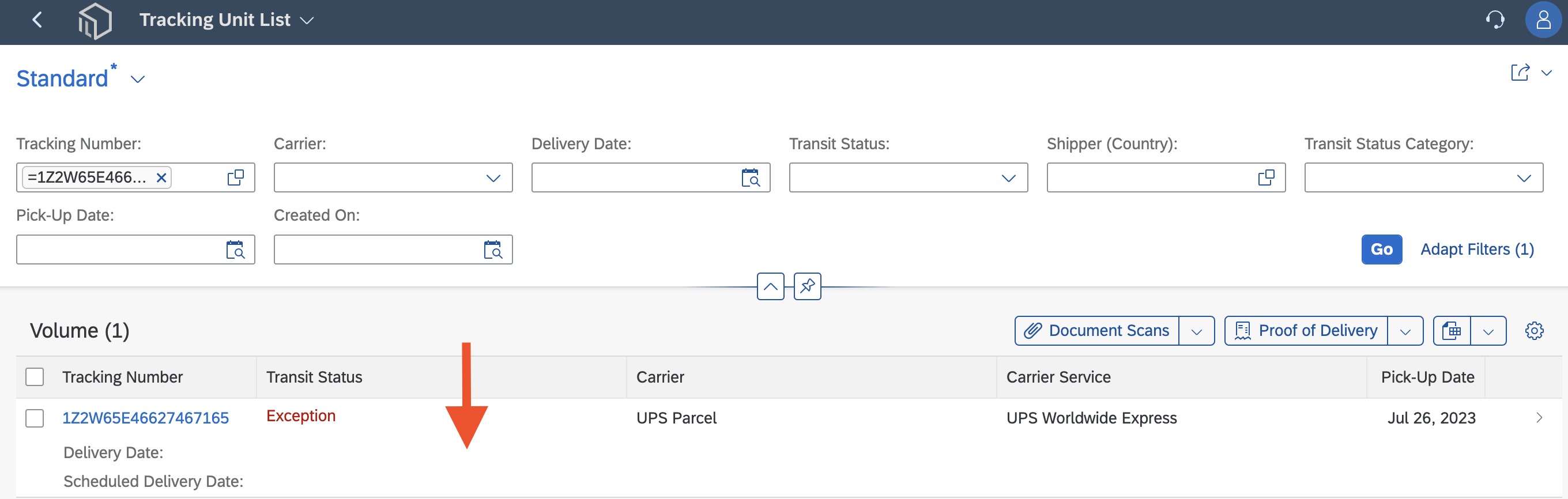Expand the Proof of Delivery options arrow

coord(1405,330)
